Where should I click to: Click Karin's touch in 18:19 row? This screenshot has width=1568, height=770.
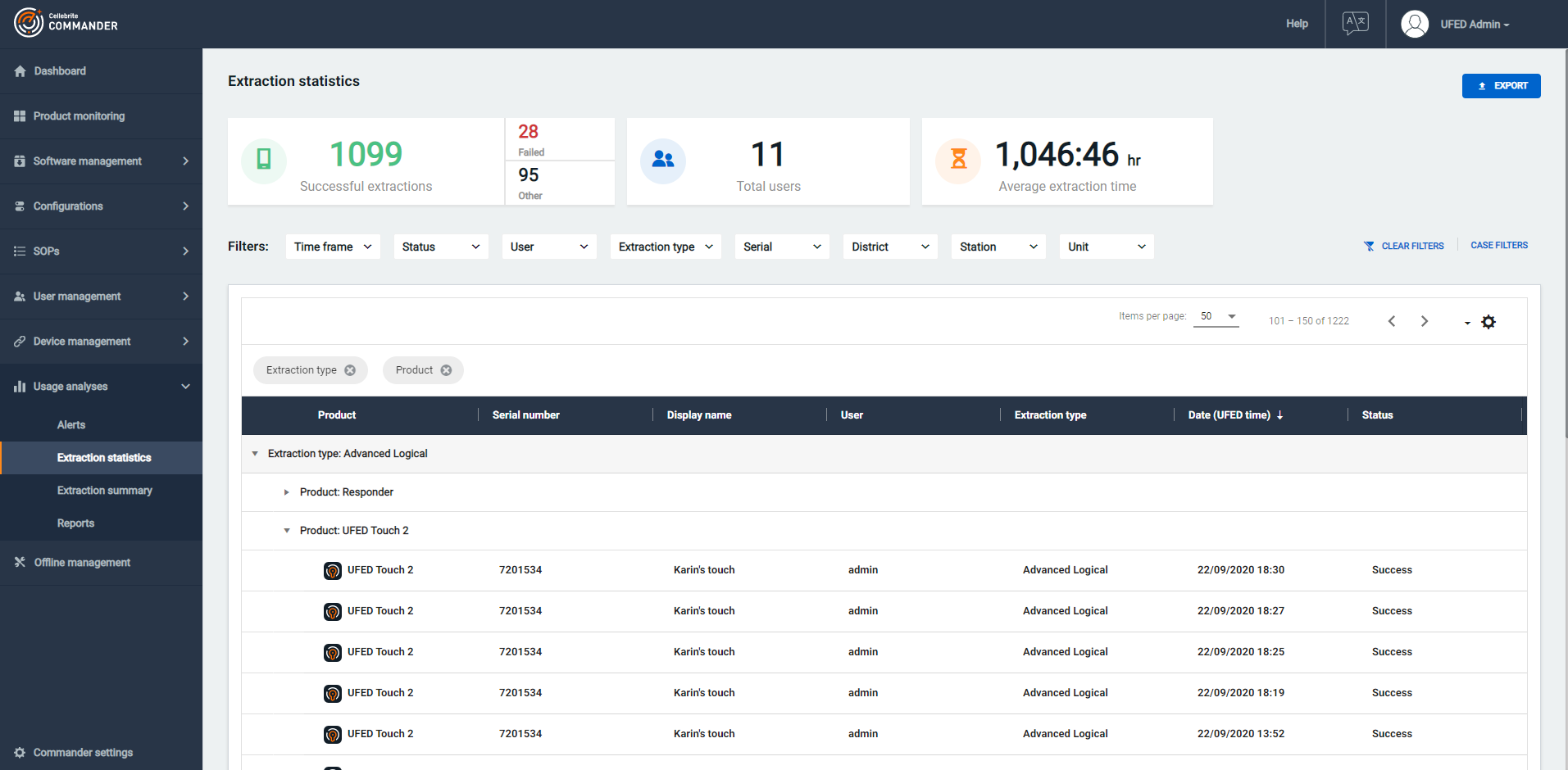[704, 693]
